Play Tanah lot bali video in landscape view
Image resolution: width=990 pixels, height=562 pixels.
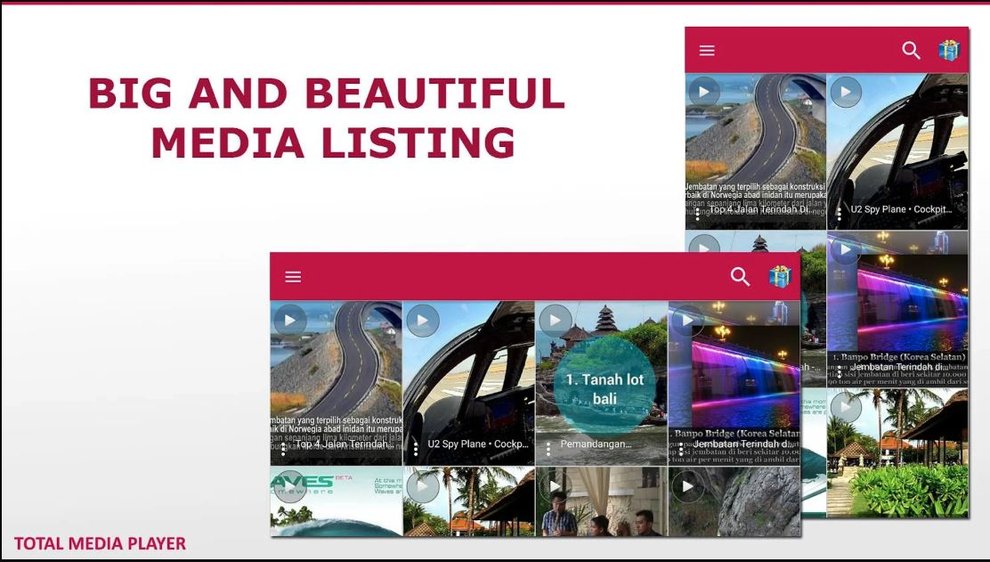555,321
